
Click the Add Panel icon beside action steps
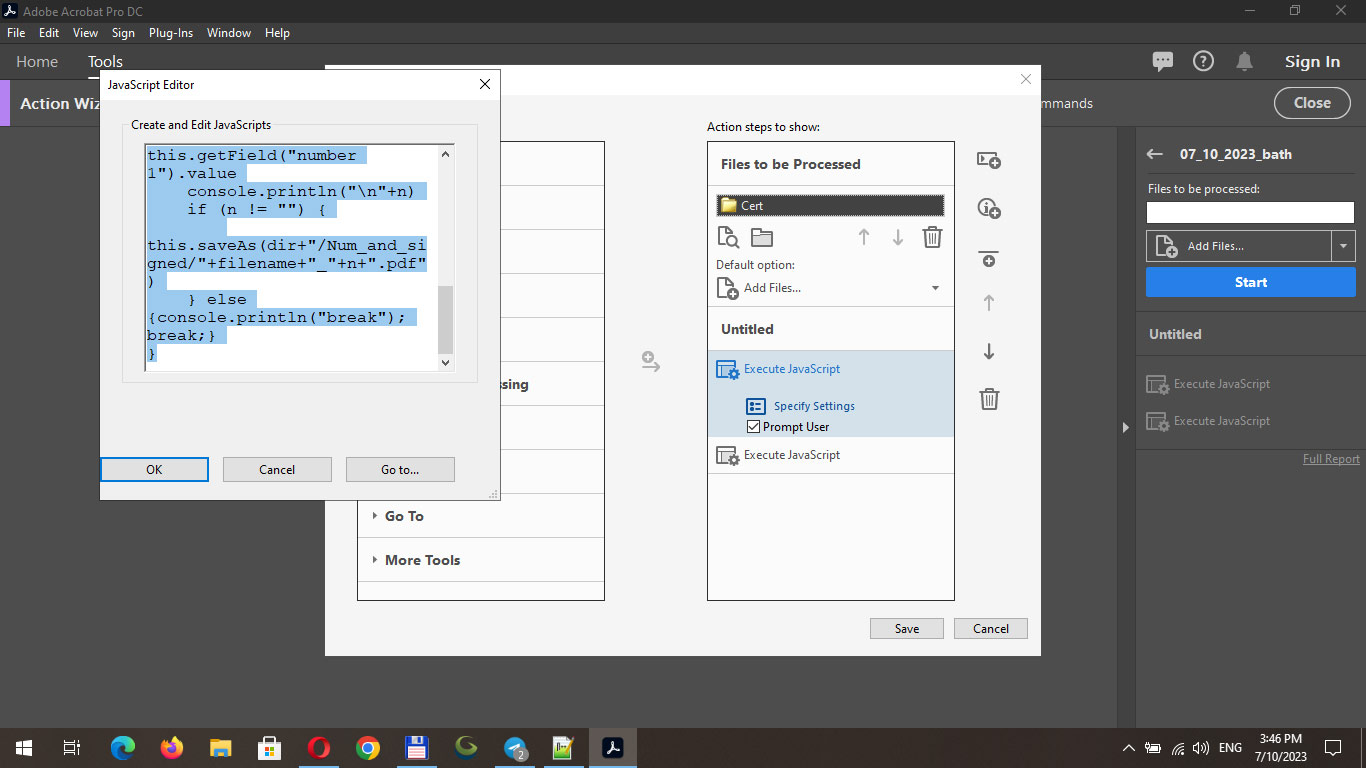point(989,160)
